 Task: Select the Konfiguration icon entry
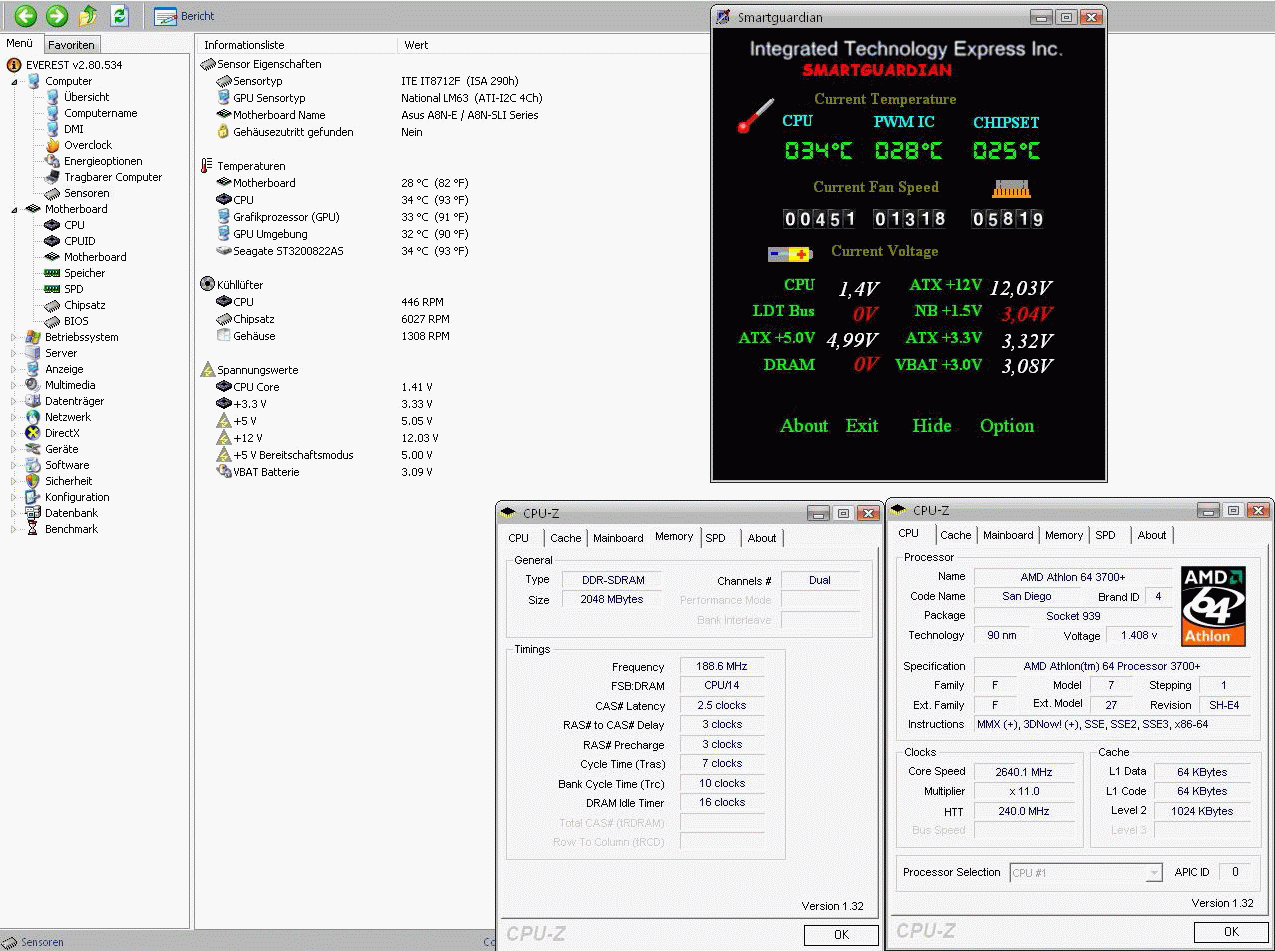(33, 497)
